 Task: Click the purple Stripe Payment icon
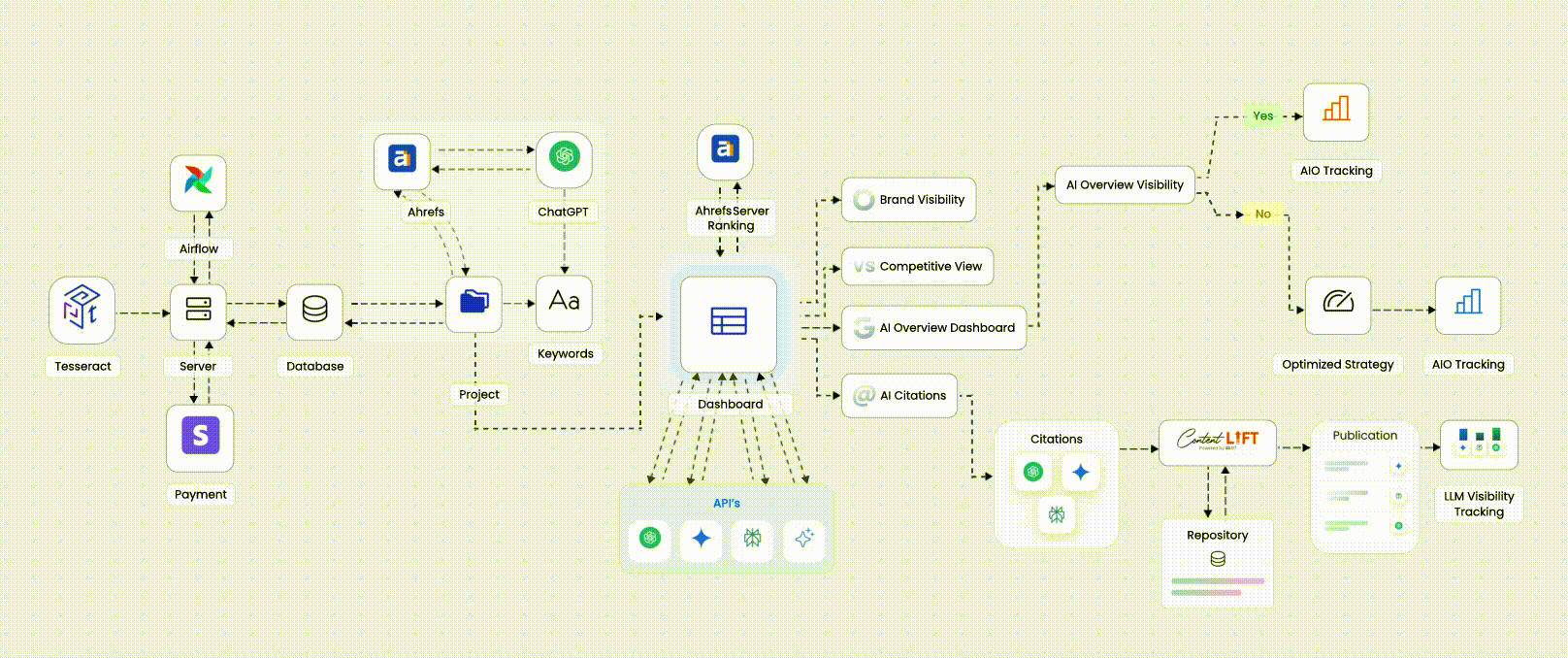[200, 437]
